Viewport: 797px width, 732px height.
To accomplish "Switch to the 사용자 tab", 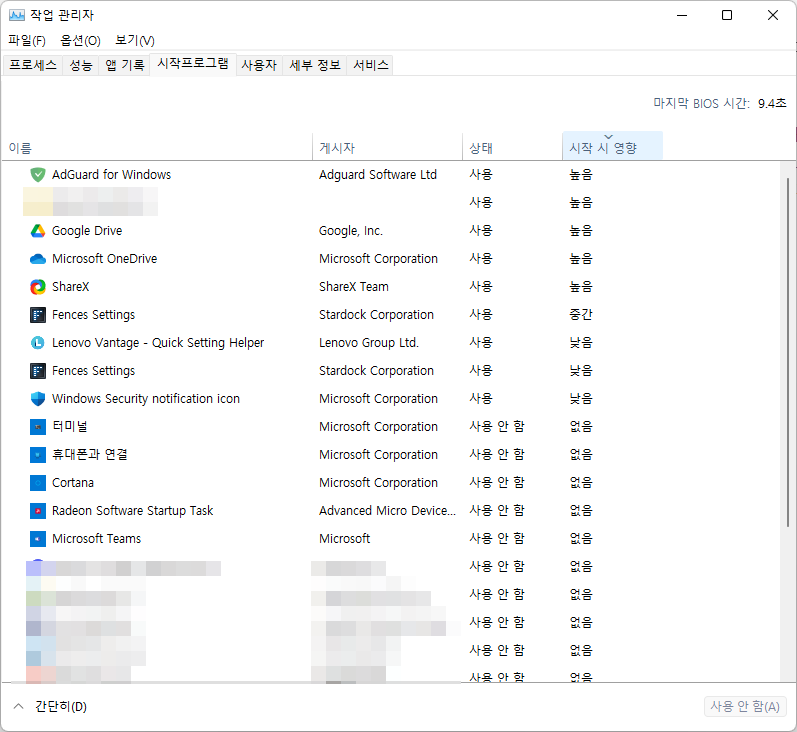I will pyautogui.click(x=259, y=65).
